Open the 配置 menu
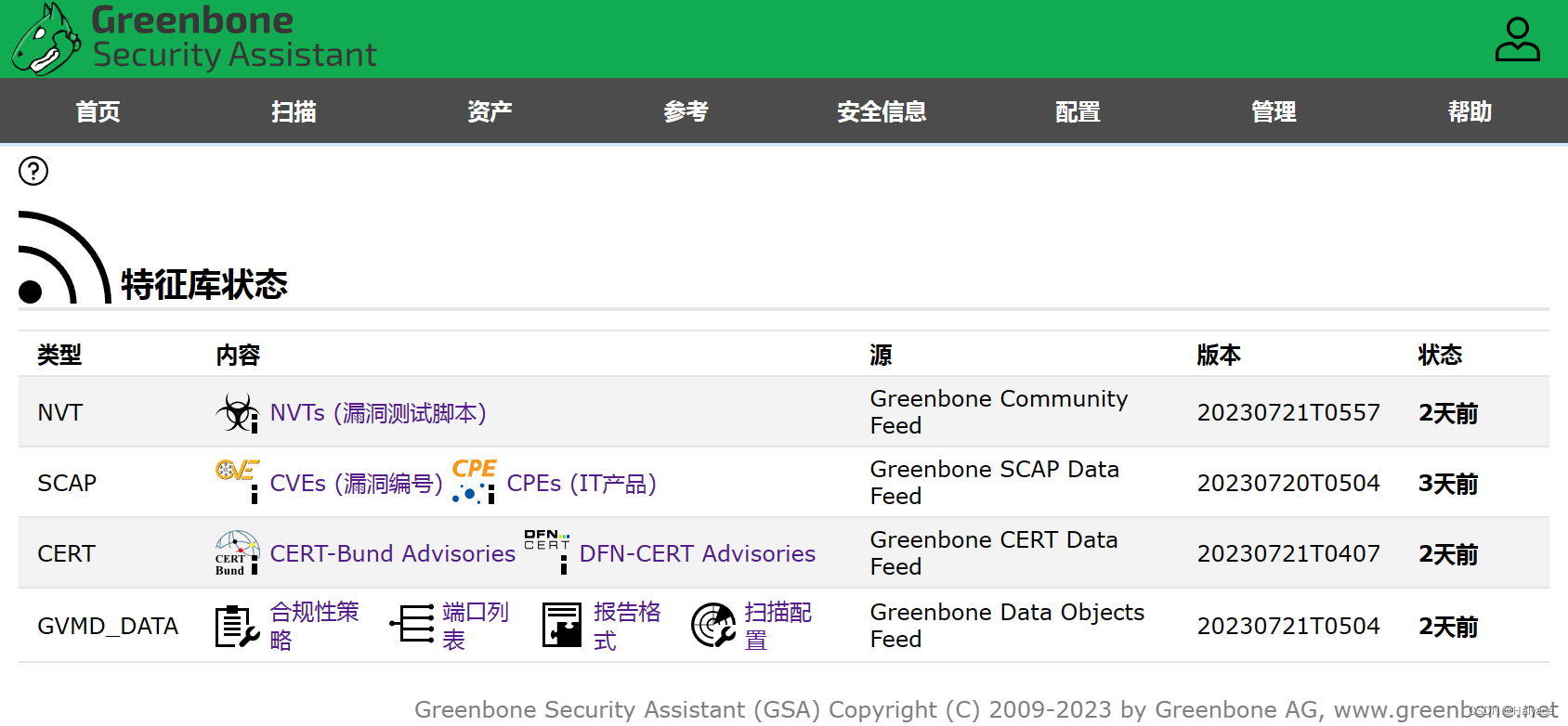The image size is (1568, 726). 1078,111
